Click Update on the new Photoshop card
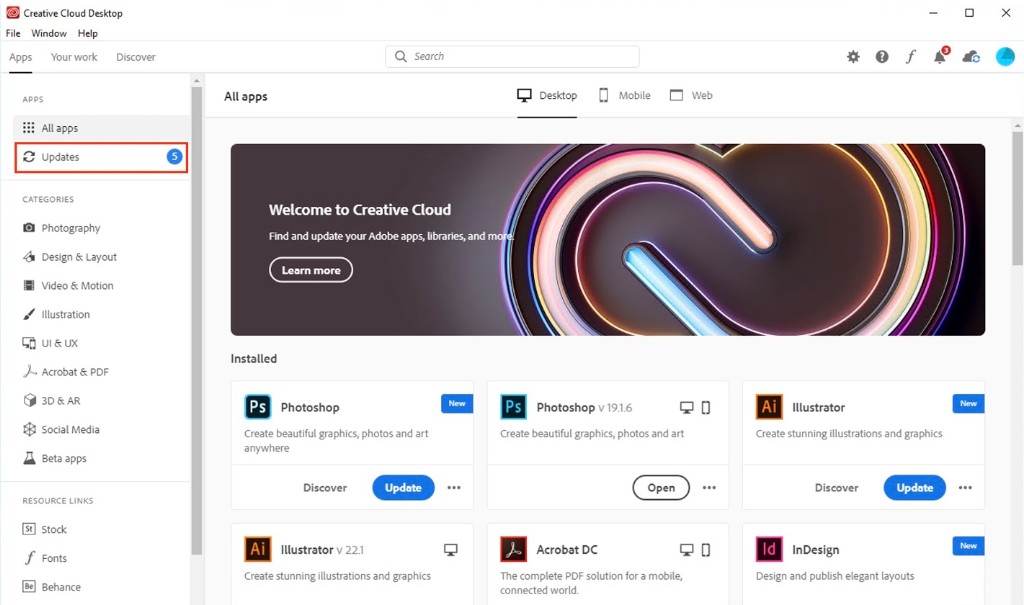 (x=403, y=487)
